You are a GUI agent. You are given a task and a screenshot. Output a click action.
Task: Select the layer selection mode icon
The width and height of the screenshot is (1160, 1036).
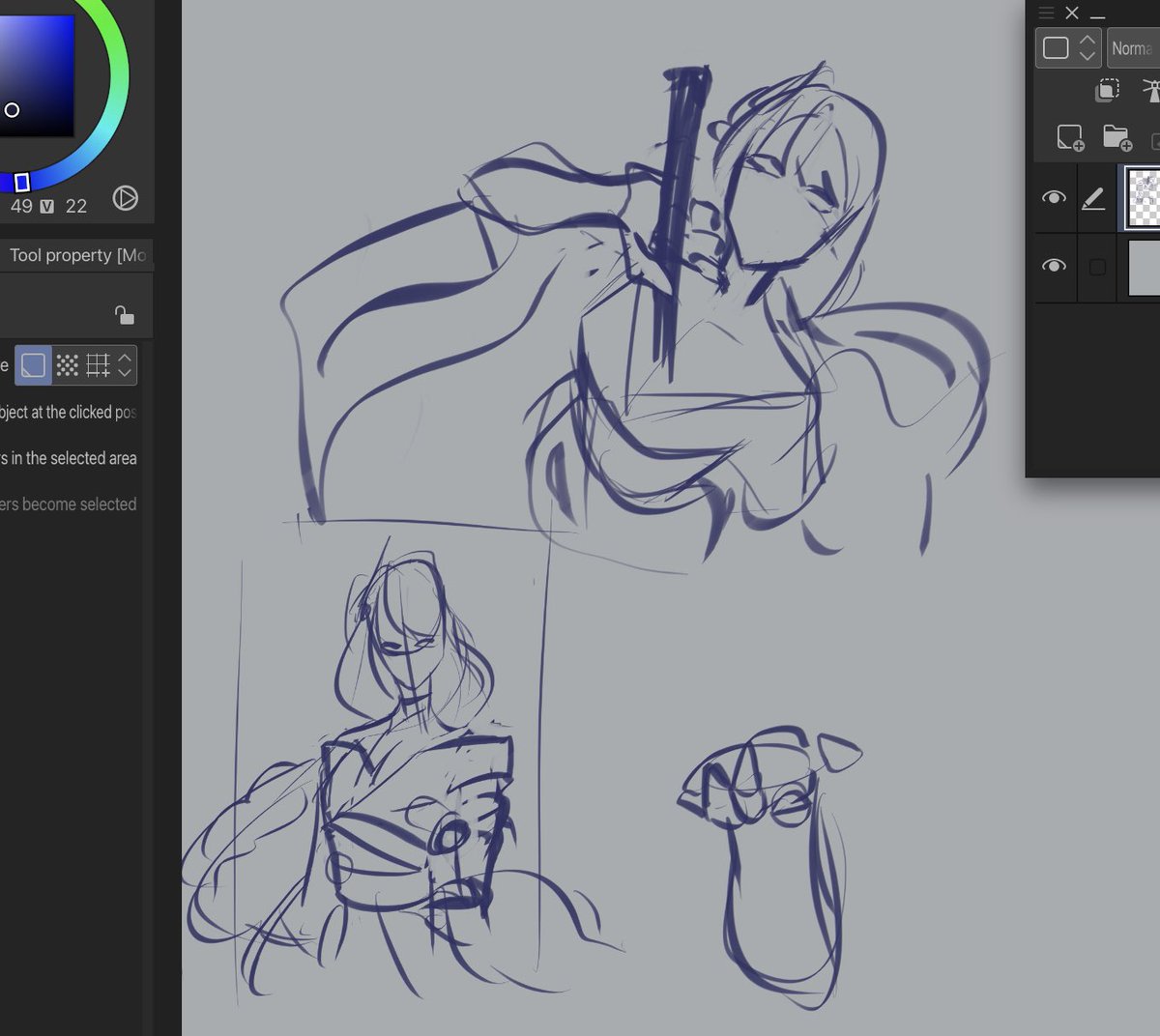33,365
